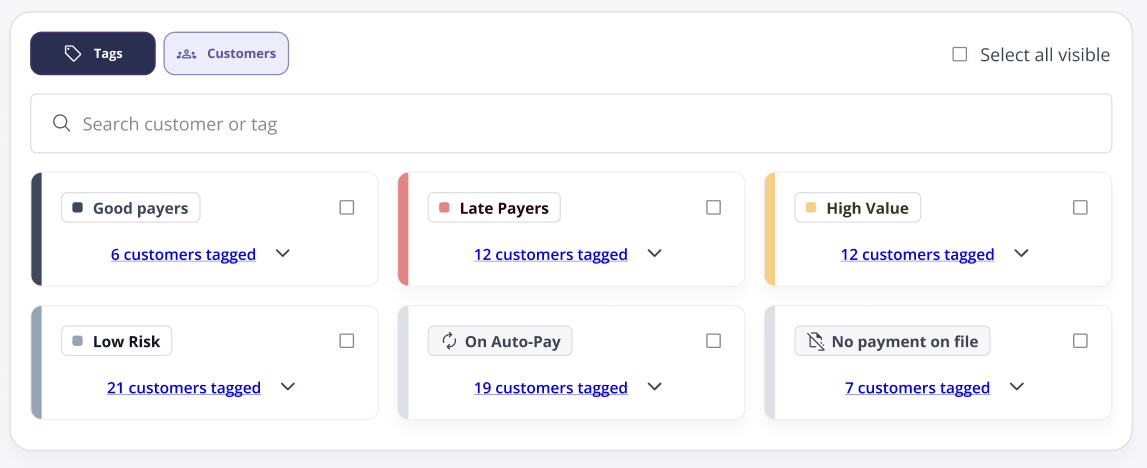Image resolution: width=1147 pixels, height=468 pixels.
Task: Click the Late Payers tag chip
Action: (x=494, y=208)
